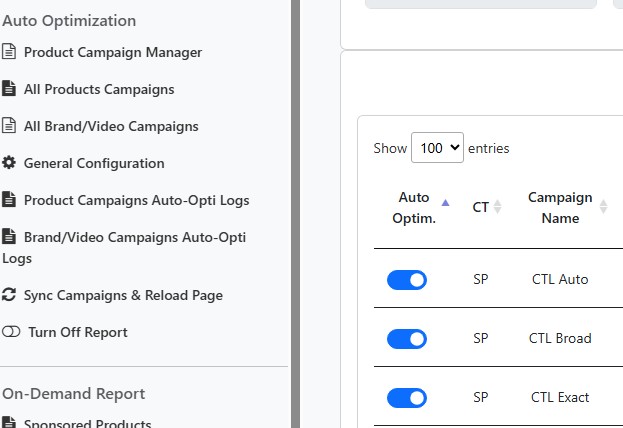Toggle auto optimization for CTL Broad campaign
This screenshot has height=428, width=623.
406,339
